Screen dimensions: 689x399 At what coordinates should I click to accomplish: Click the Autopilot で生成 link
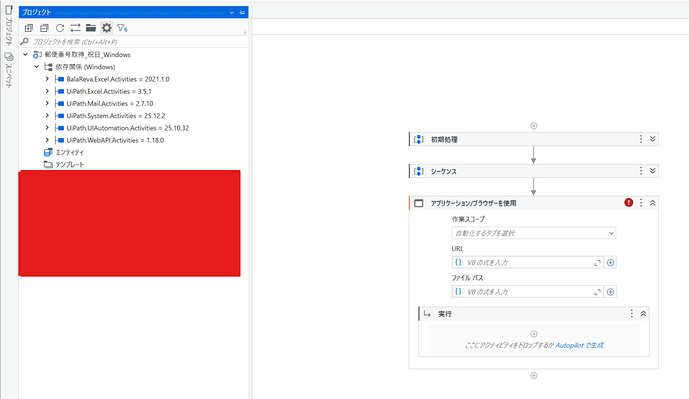pos(579,345)
